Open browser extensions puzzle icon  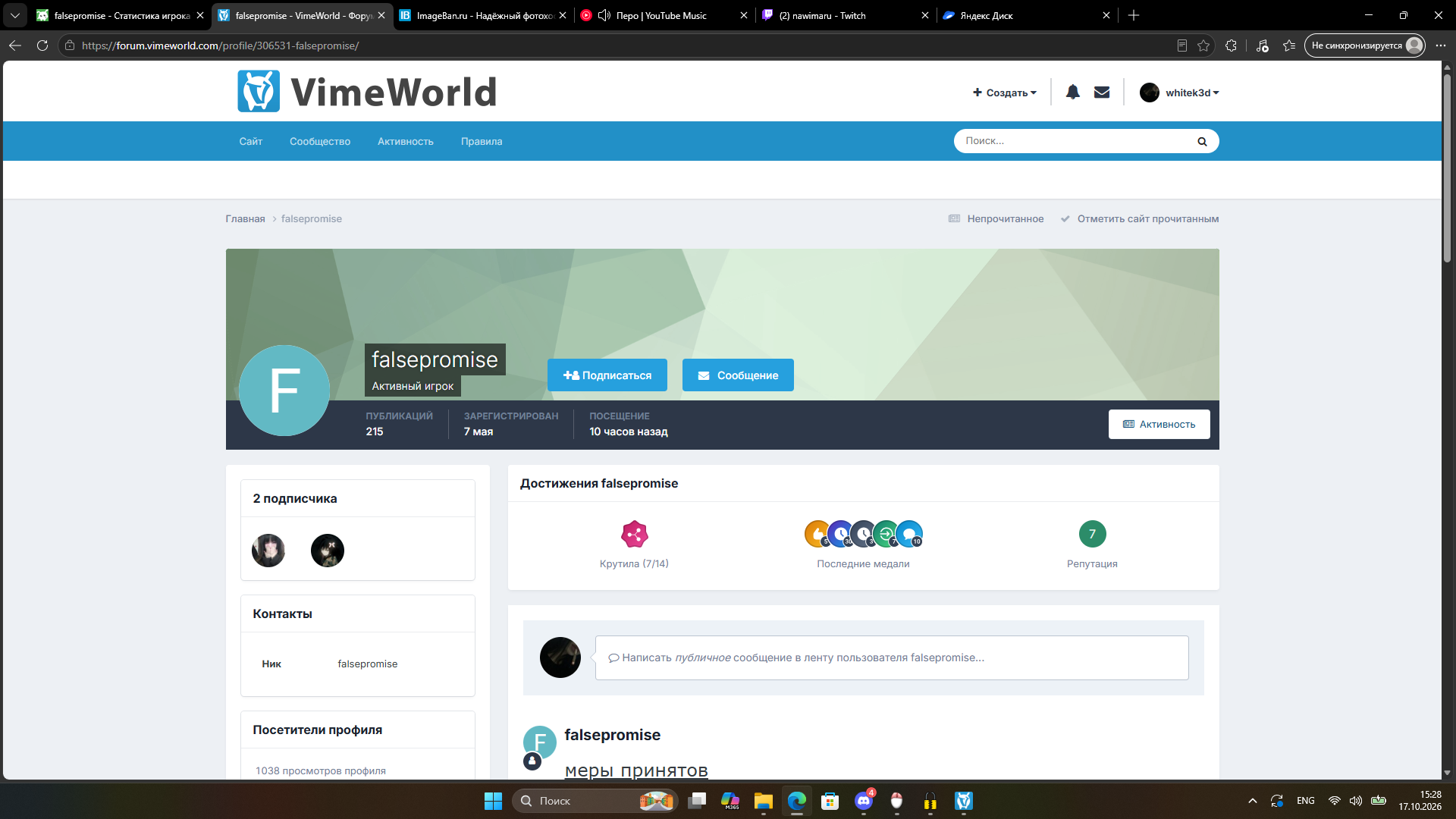pos(1231,45)
